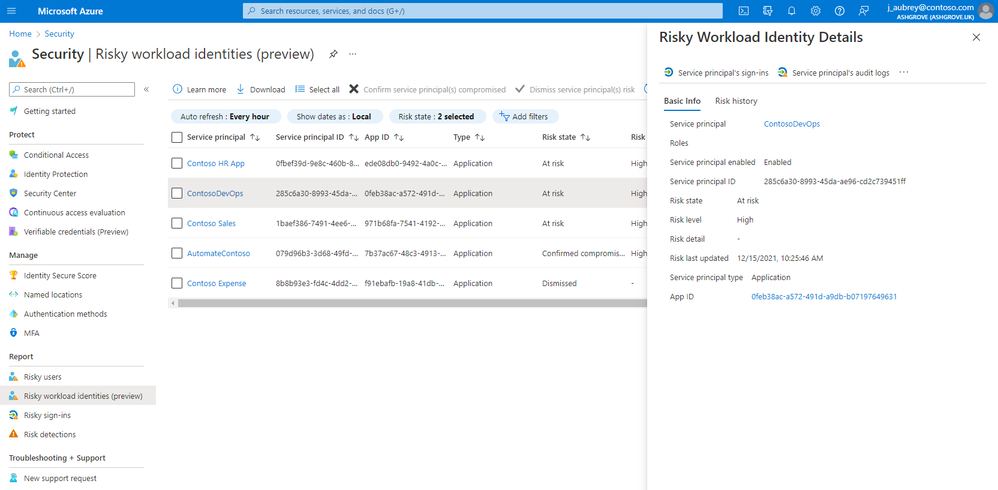Switch to the Basic Info tab
Screen dimensions: 998x490
682,101
